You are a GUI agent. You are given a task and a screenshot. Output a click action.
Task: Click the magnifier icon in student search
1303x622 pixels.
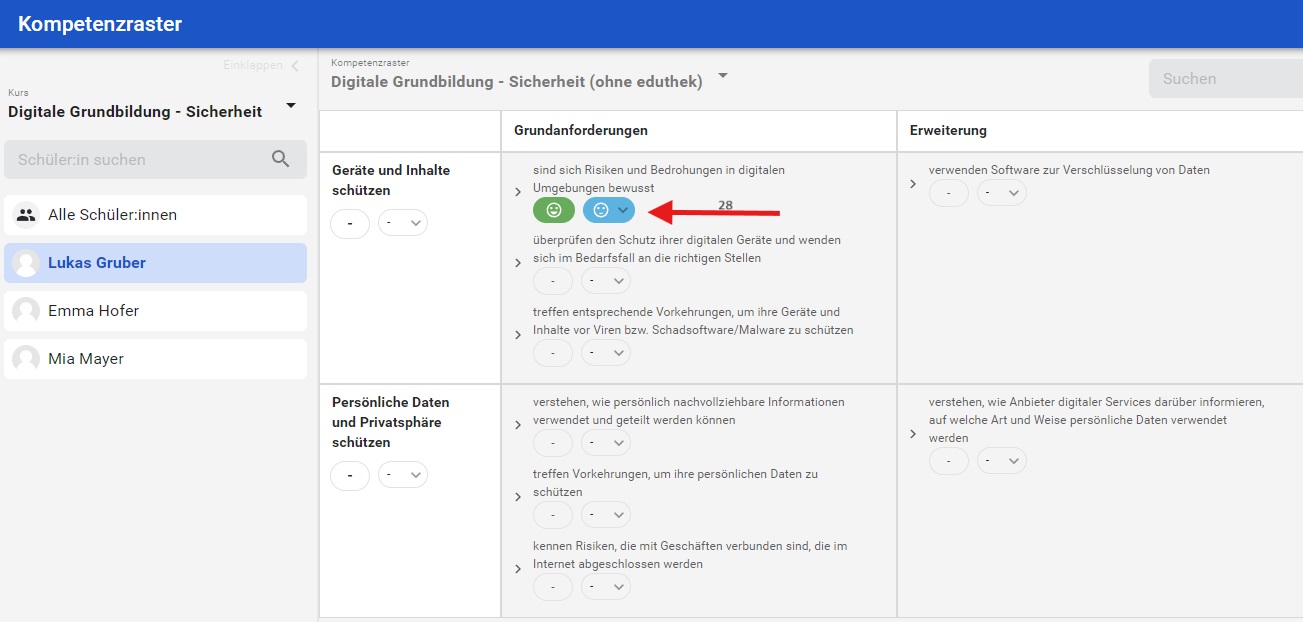(281, 159)
